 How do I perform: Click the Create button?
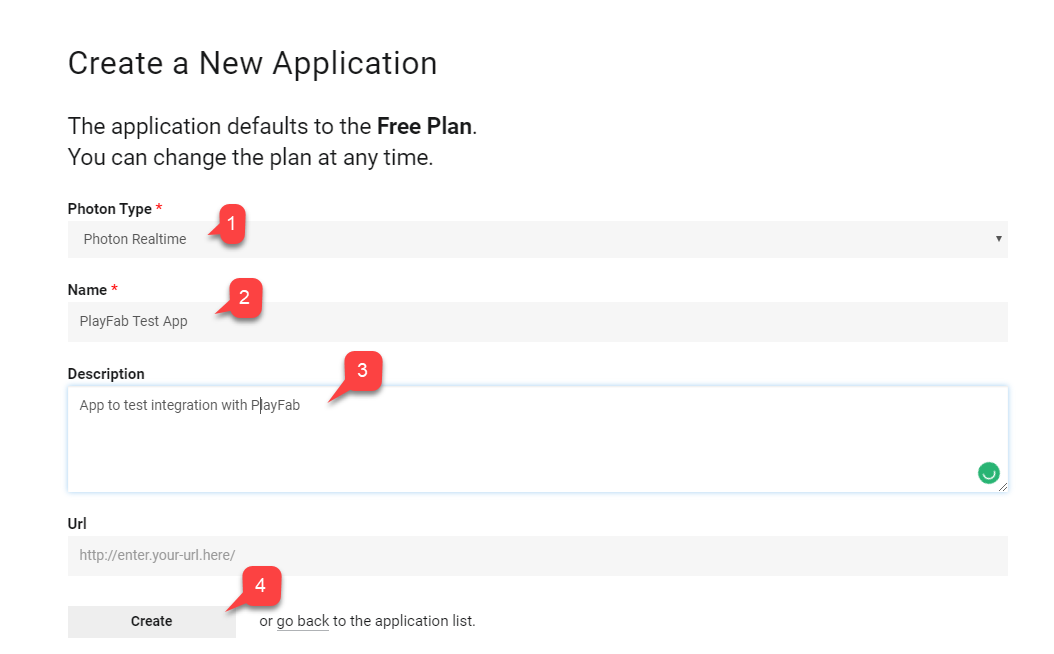151,621
